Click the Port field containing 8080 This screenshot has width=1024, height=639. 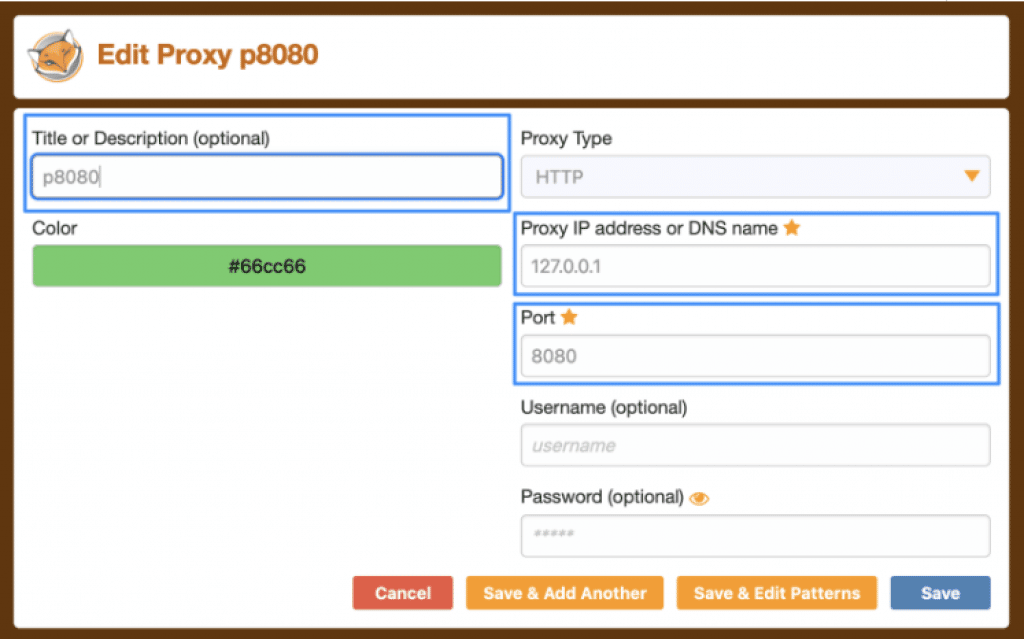coord(755,356)
